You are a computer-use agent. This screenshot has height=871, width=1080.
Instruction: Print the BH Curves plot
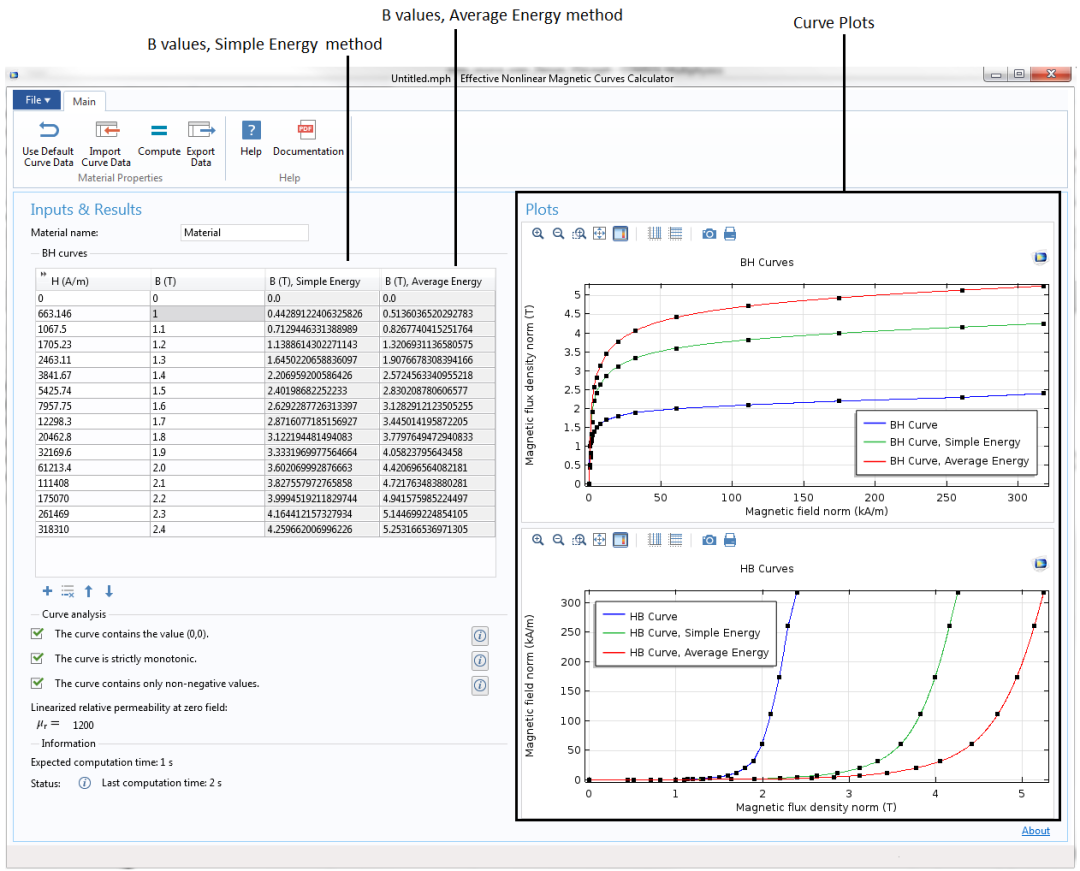(730, 234)
